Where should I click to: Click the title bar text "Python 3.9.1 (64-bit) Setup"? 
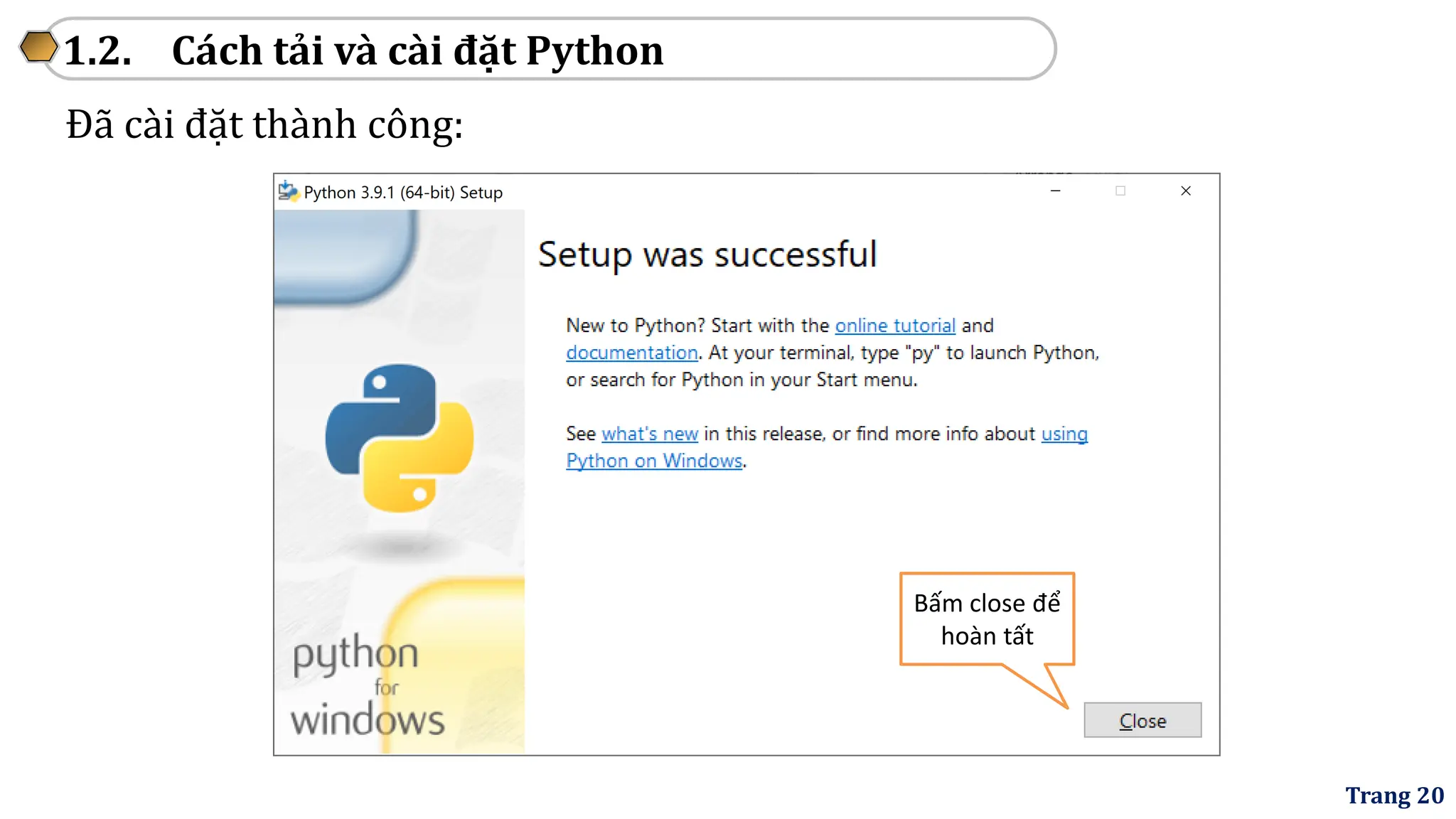coord(402,193)
